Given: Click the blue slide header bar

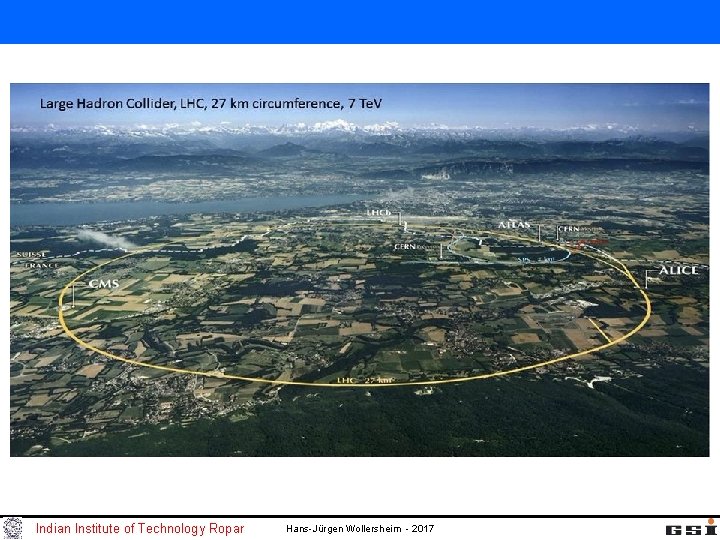Looking at the screenshot, I should tap(360, 22).
